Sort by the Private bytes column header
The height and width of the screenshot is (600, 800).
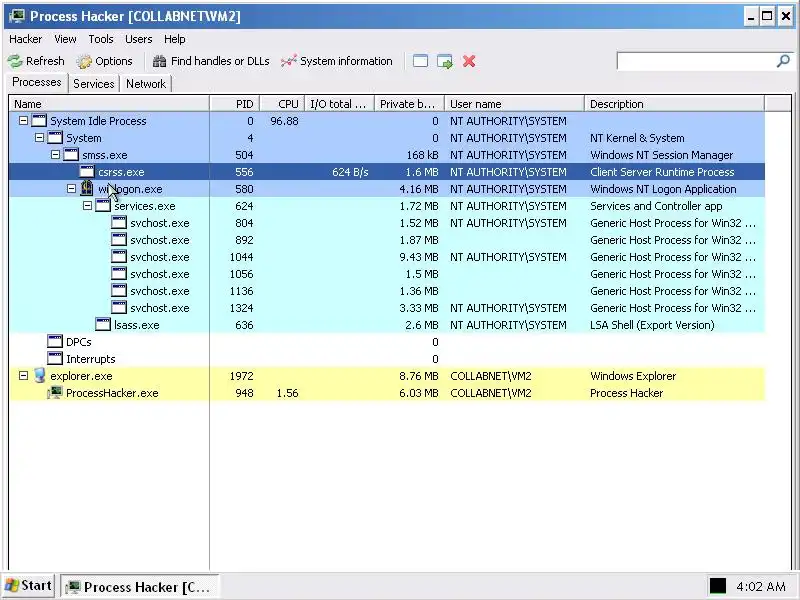pyautogui.click(x=410, y=104)
